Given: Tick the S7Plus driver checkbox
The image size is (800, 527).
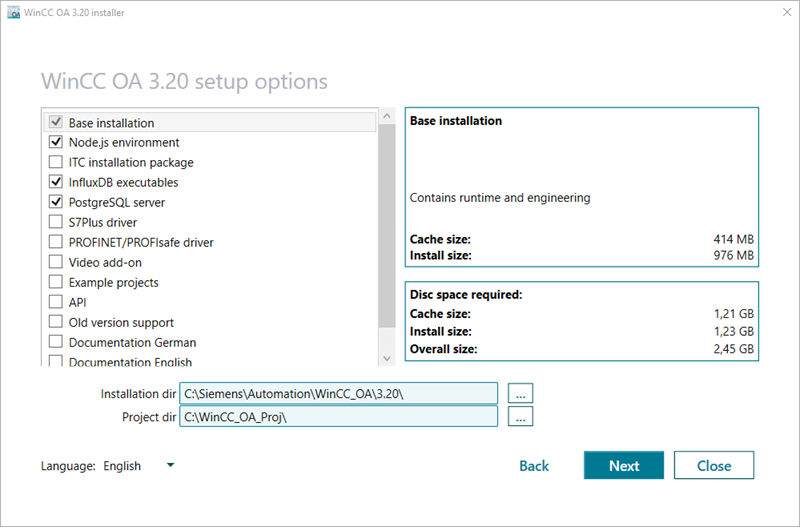Looking at the screenshot, I should 56,223.
